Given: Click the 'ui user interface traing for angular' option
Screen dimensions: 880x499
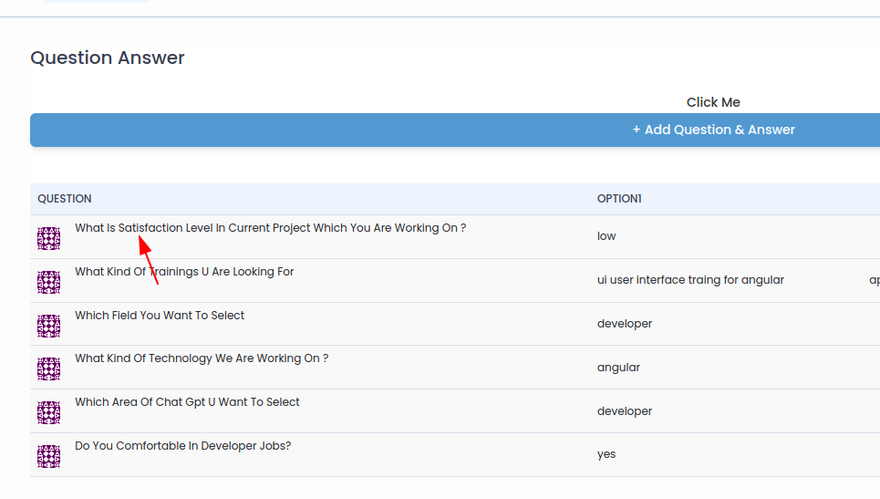Looking at the screenshot, I should click(690, 281).
